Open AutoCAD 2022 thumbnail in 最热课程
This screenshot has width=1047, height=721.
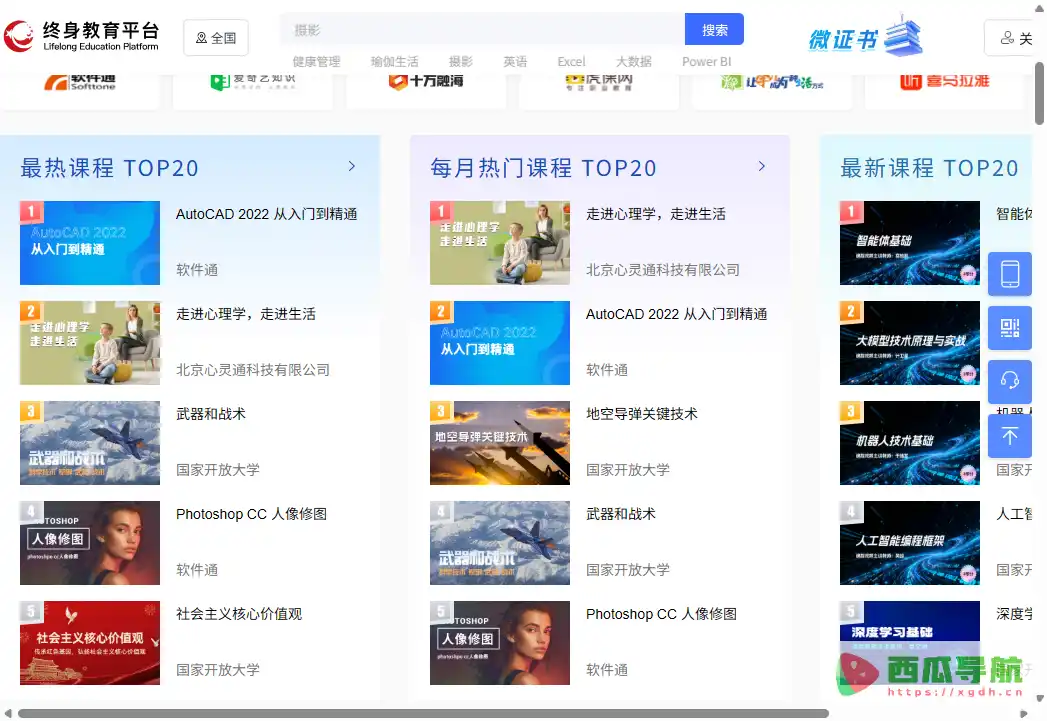point(90,243)
